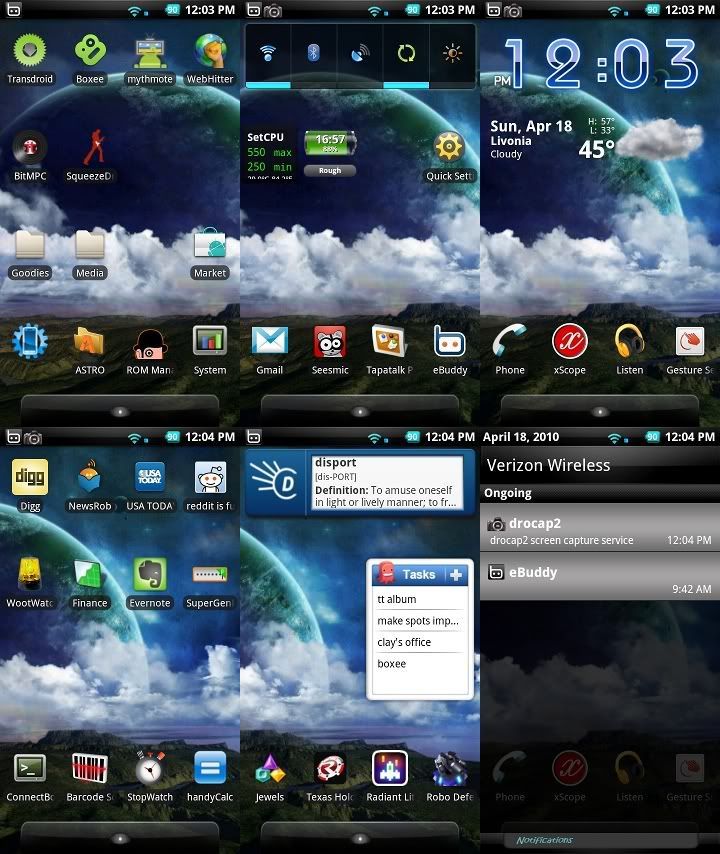Image resolution: width=720 pixels, height=854 pixels.
Task: Open app drawer on first home screen
Action: point(120,411)
